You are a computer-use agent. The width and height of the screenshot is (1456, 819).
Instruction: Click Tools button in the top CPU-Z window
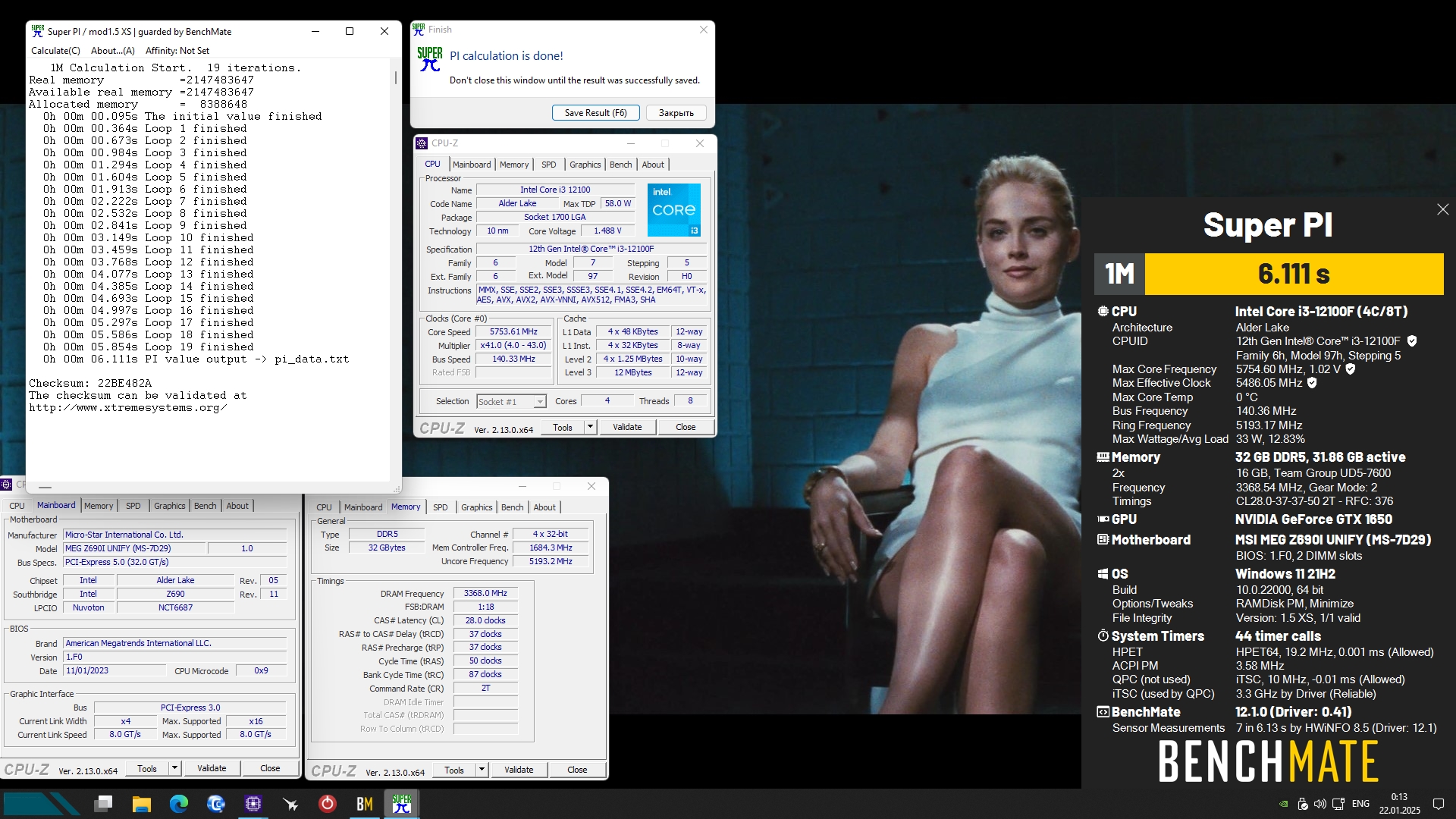[x=563, y=427]
